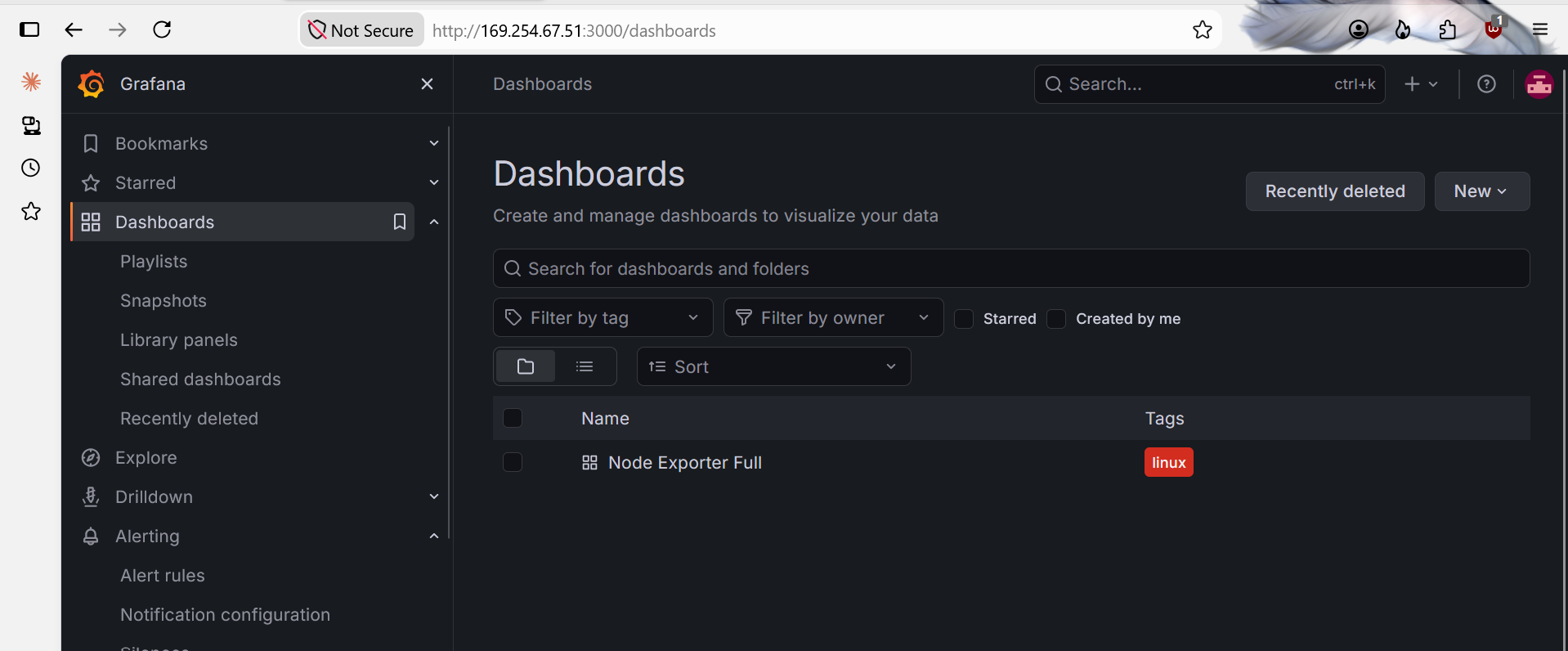Click the plus icon in top bar
The height and width of the screenshot is (651, 1568).
tap(1412, 84)
